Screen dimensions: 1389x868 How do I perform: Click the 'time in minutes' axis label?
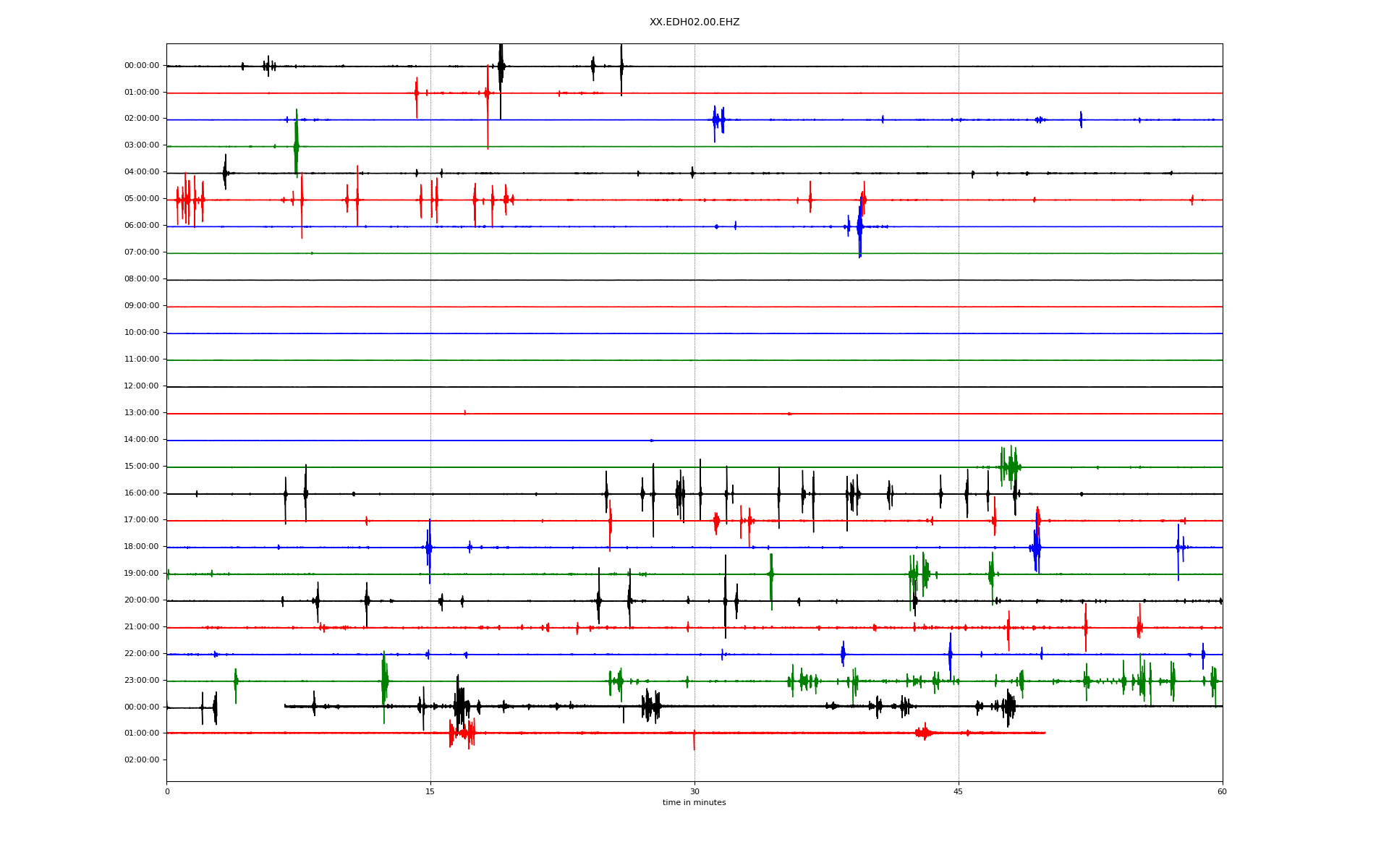coord(694,802)
